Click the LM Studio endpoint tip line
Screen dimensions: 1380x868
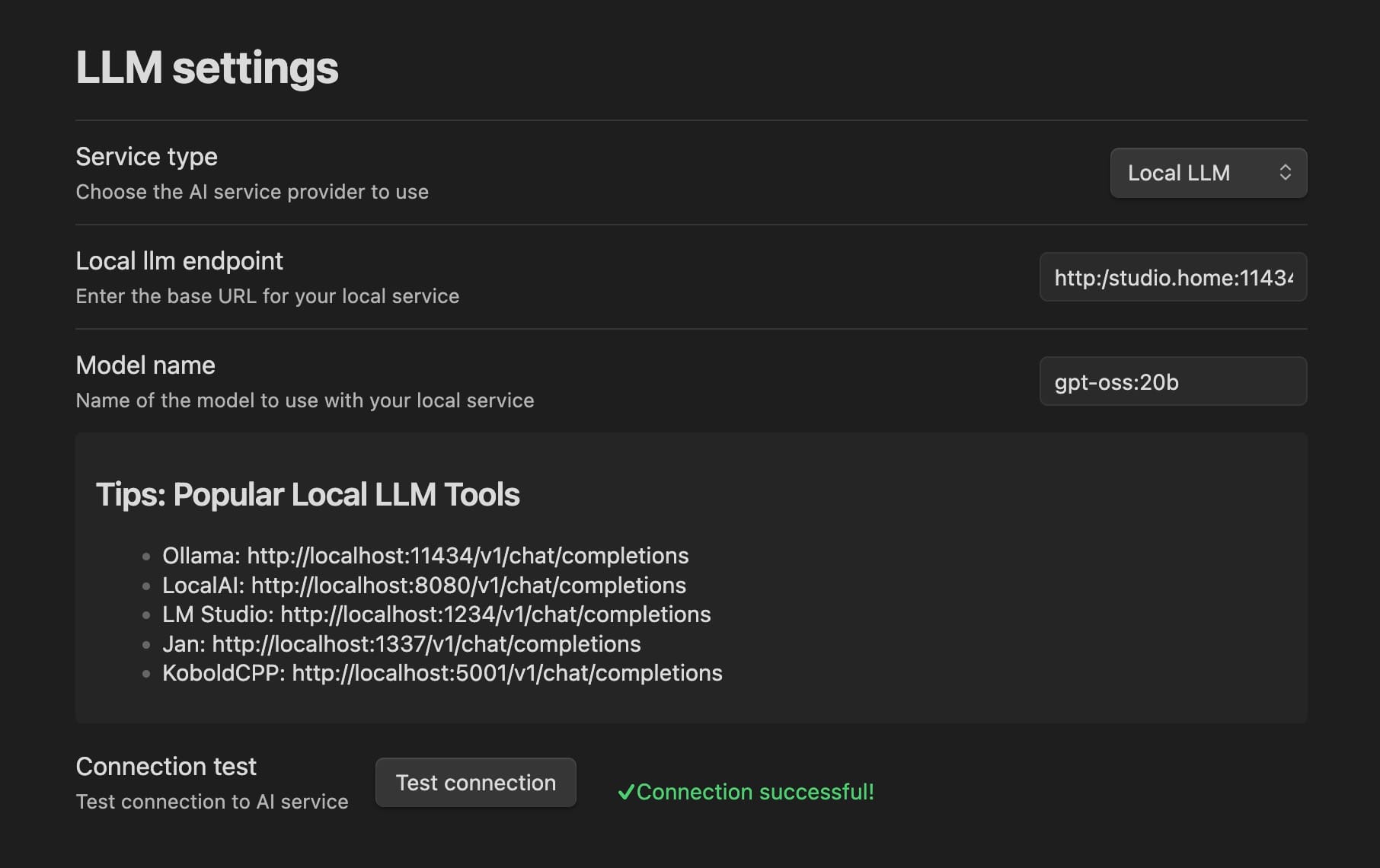click(436, 614)
